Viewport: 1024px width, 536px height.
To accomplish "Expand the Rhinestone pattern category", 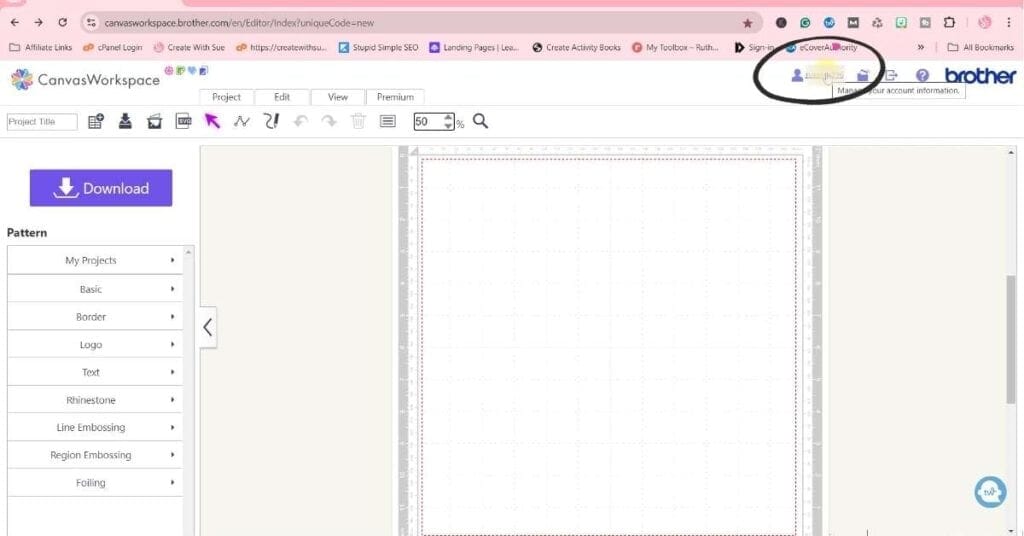I will click(x=95, y=400).
